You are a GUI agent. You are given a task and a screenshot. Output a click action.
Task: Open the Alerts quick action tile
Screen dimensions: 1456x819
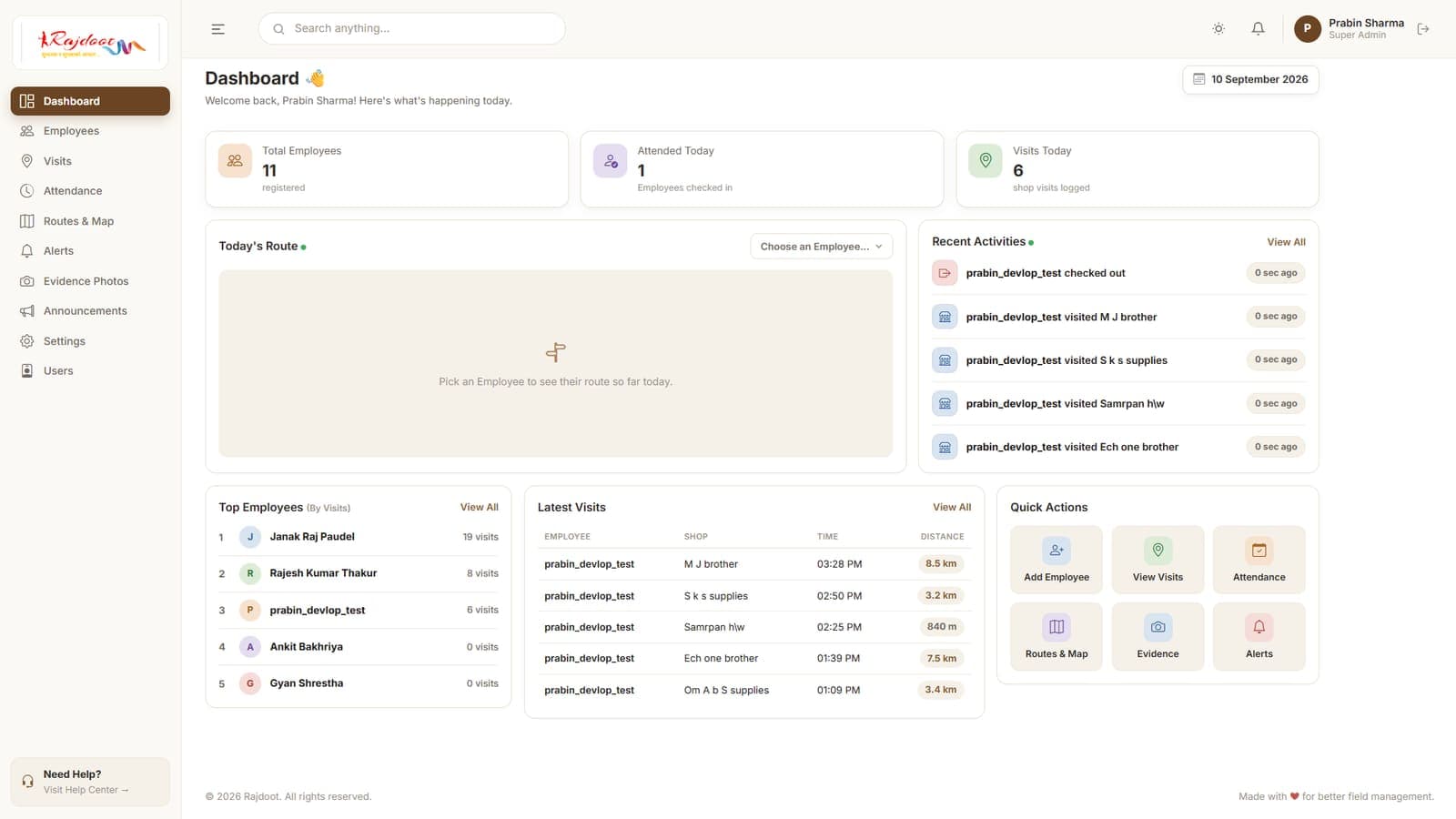coord(1259,637)
